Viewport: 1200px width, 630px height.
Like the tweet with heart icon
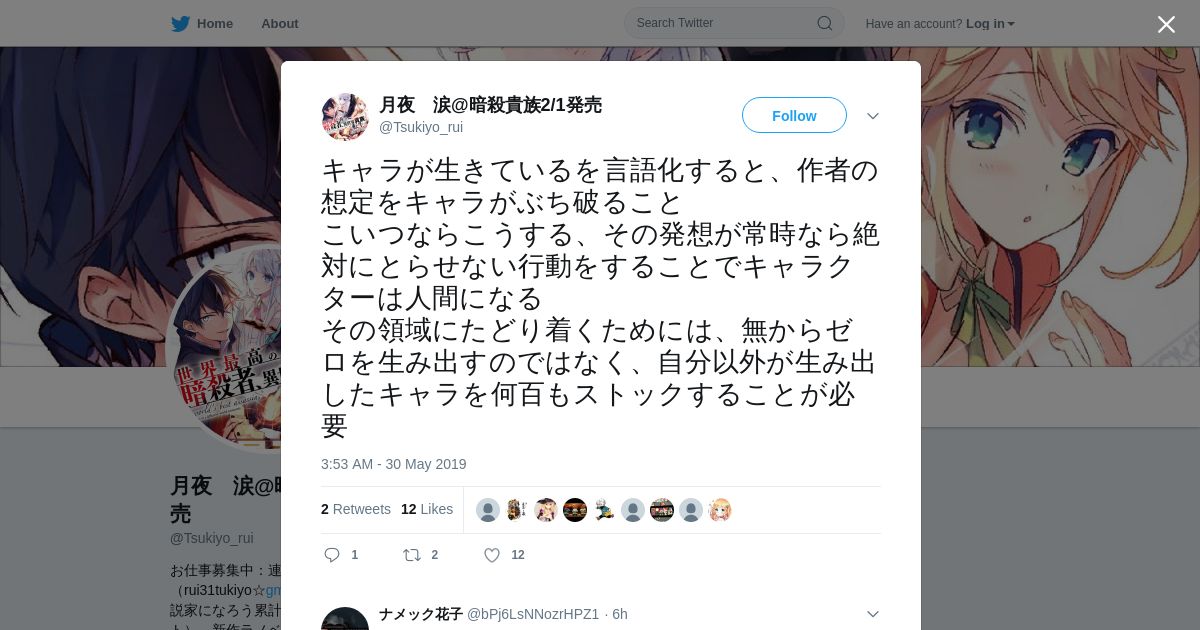click(492, 555)
